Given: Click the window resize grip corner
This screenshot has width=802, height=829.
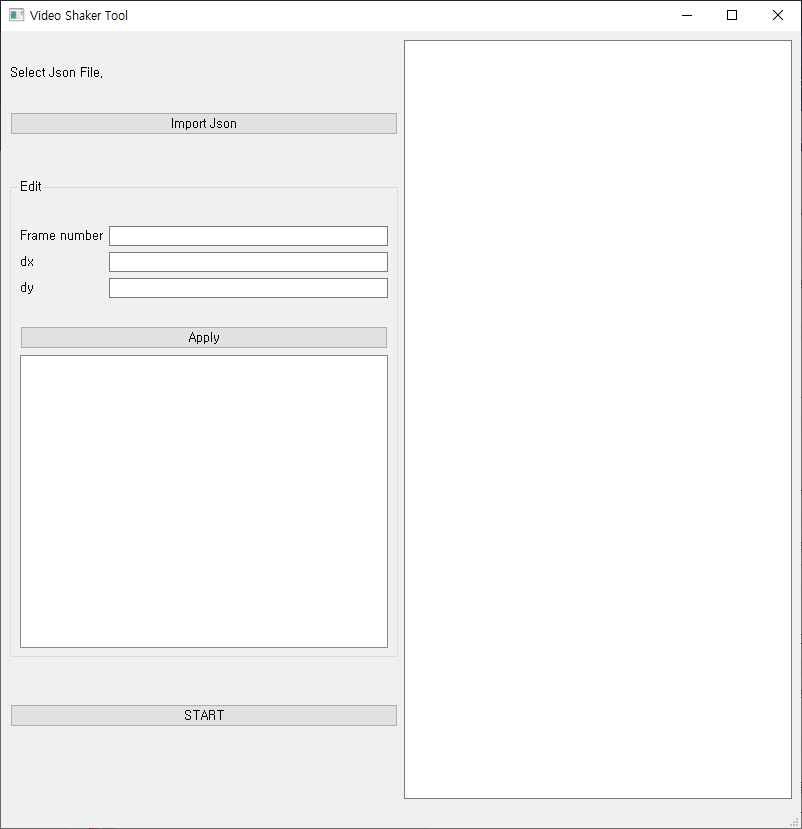Looking at the screenshot, I should [794, 822].
